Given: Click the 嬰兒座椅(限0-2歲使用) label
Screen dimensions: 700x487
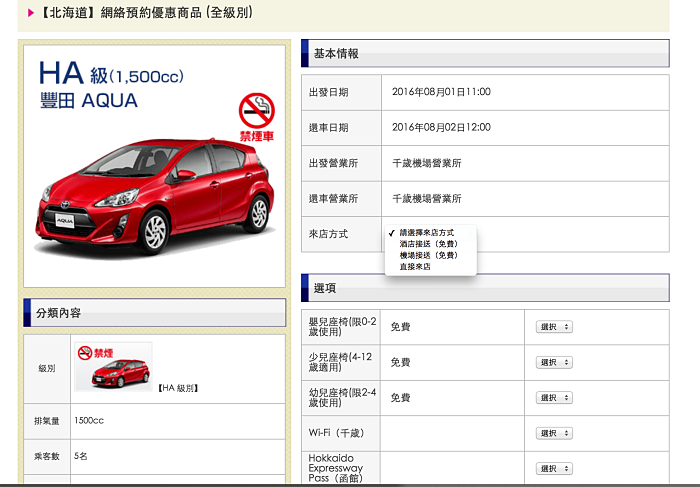Looking at the screenshot, I should 342,327.
